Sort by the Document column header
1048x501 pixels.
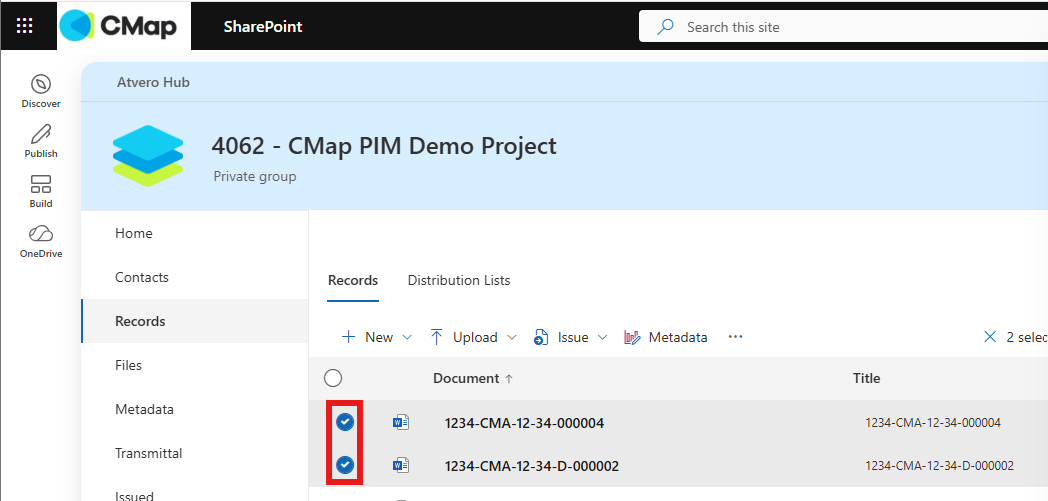(473, 379)
